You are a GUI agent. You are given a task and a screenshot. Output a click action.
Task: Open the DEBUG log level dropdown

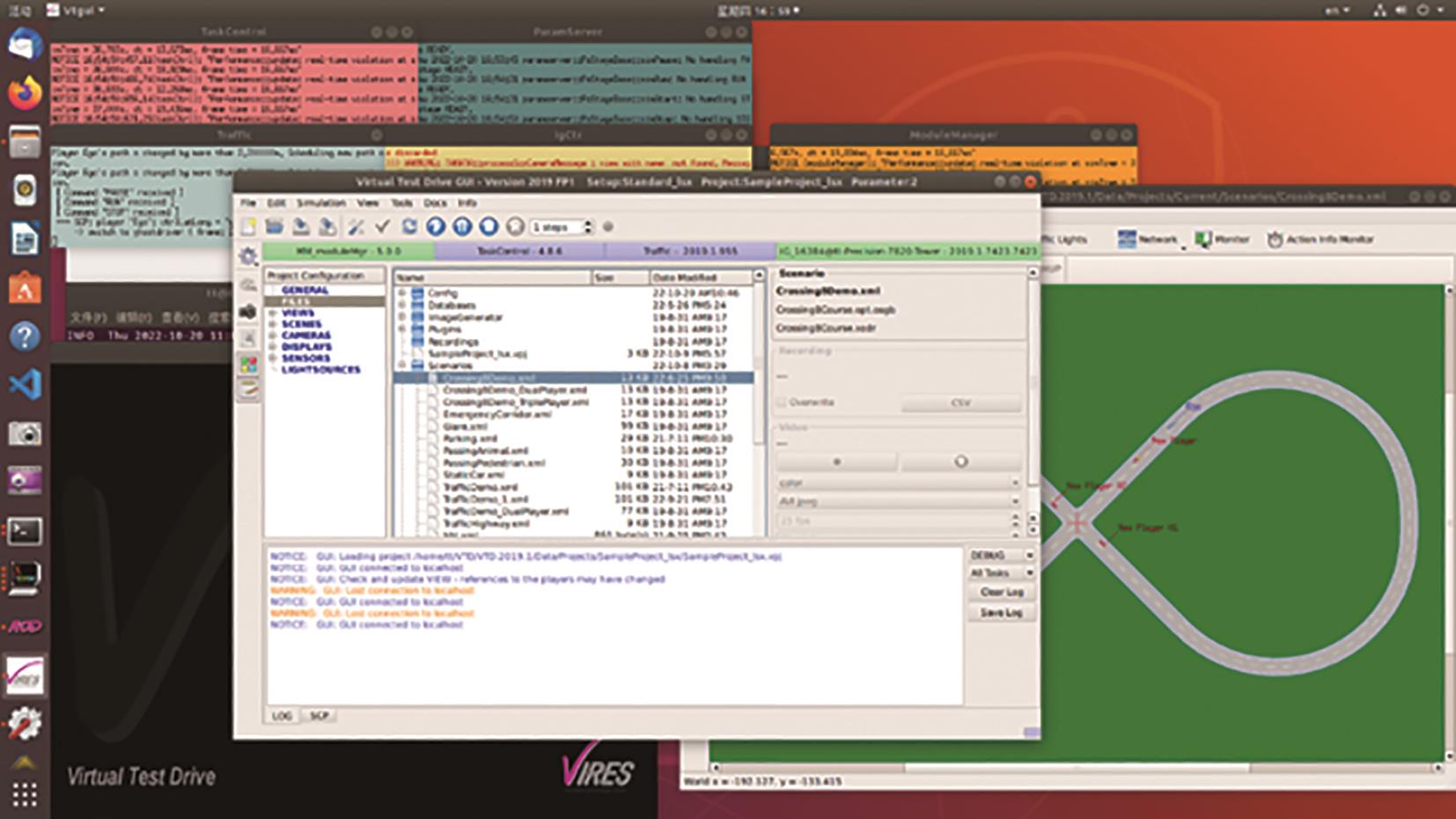click(1001, 556)
